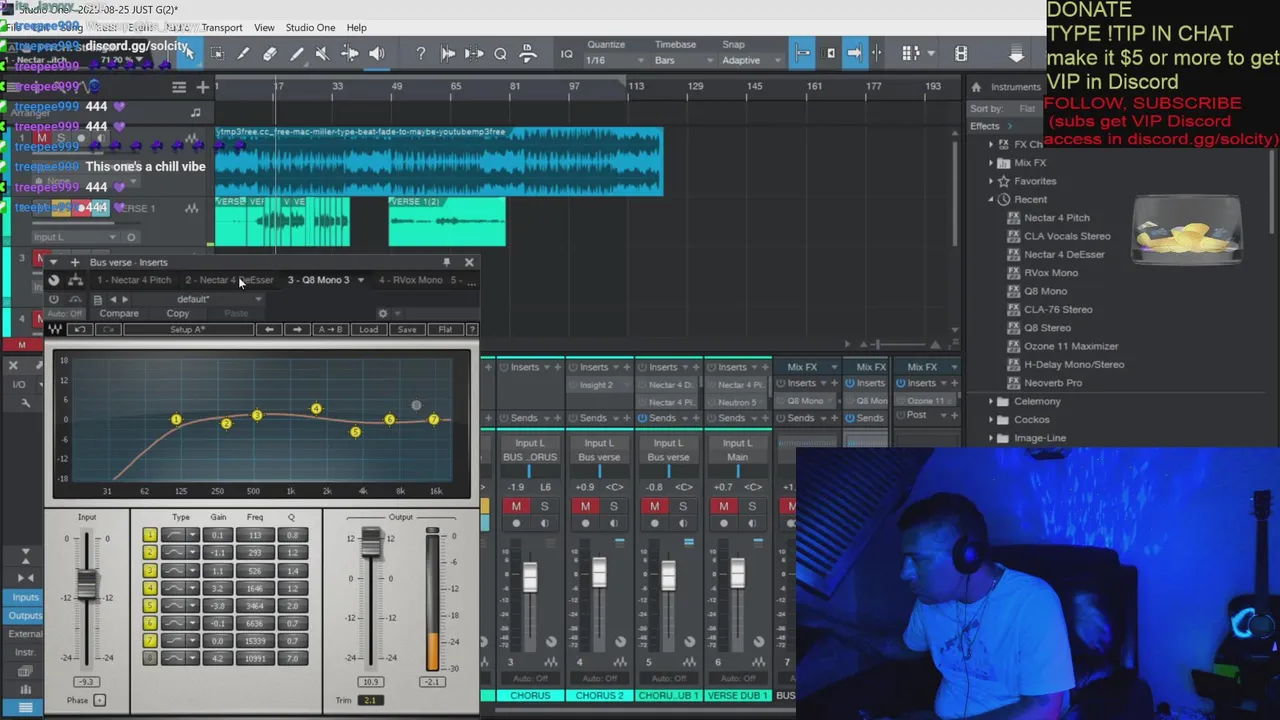The width and height of the screenshot is (1280, 720).
Task: Open the Help menu
Action: (x=356, y=27)
